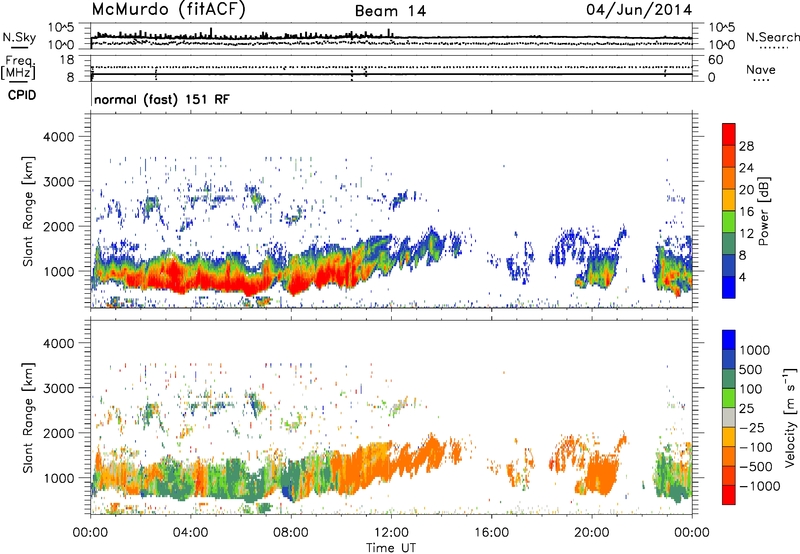Click the "16" value on Power colorbar
The image size is (800, 554).
[x=746, y=212]
